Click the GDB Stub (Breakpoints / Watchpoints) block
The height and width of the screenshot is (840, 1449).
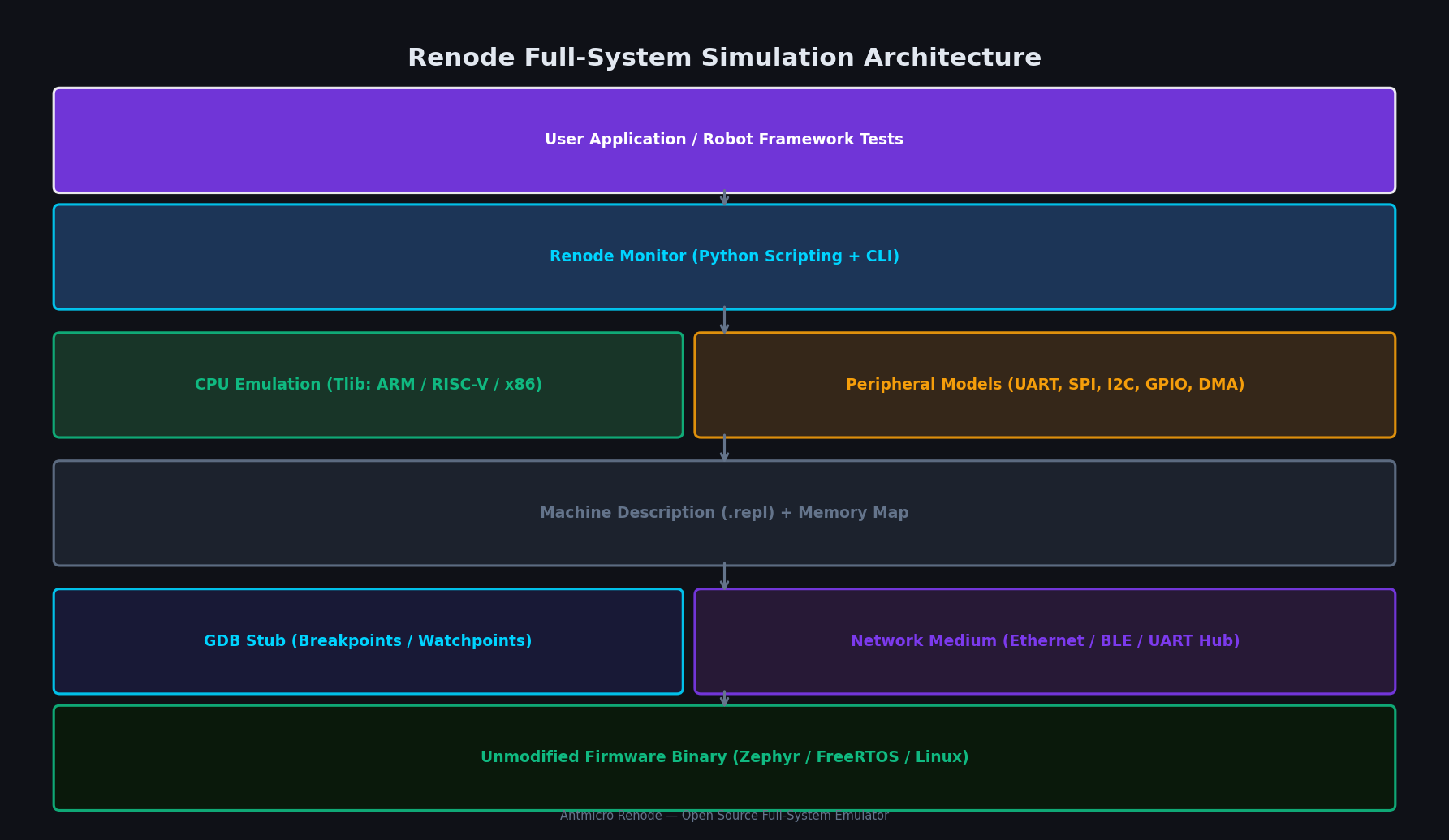(369, 641)
